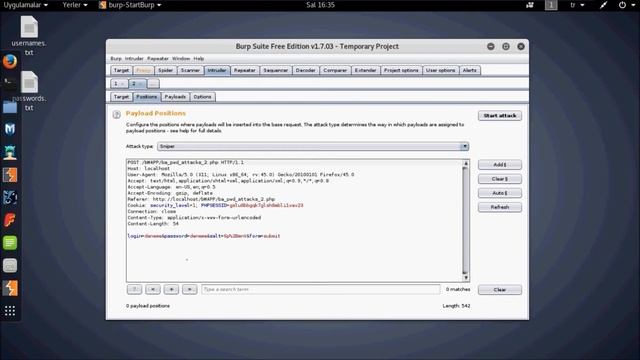Open the running Burp Suite icon at dock bottom

[x=10, y=288]
